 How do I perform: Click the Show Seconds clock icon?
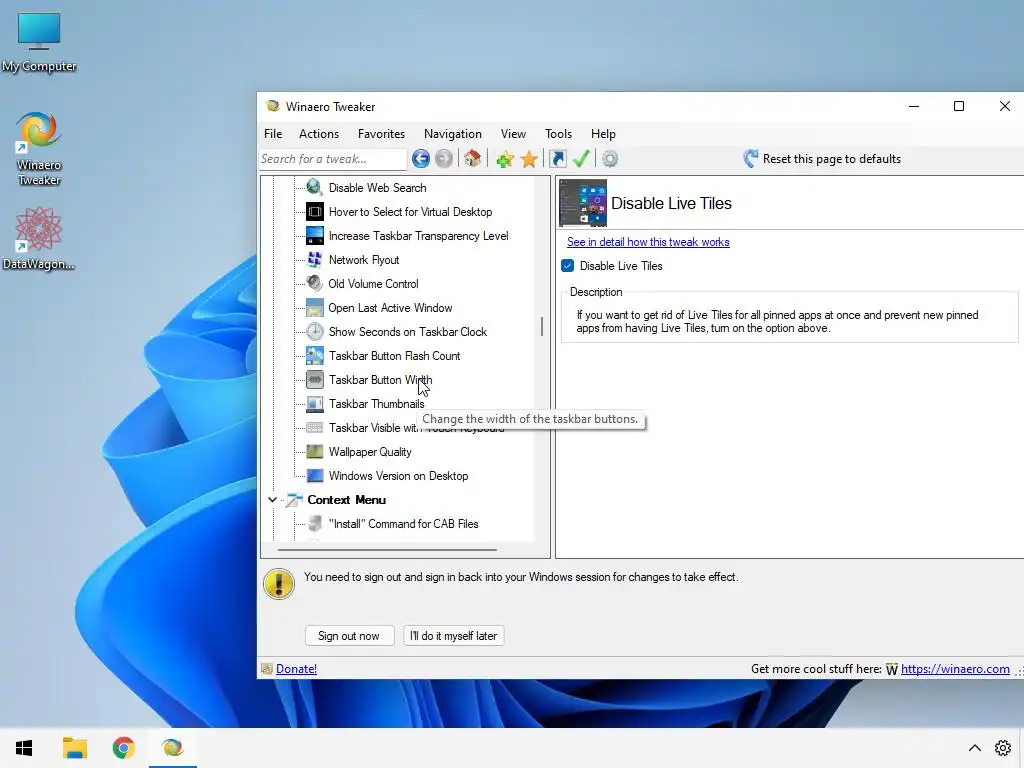point(315,332)
